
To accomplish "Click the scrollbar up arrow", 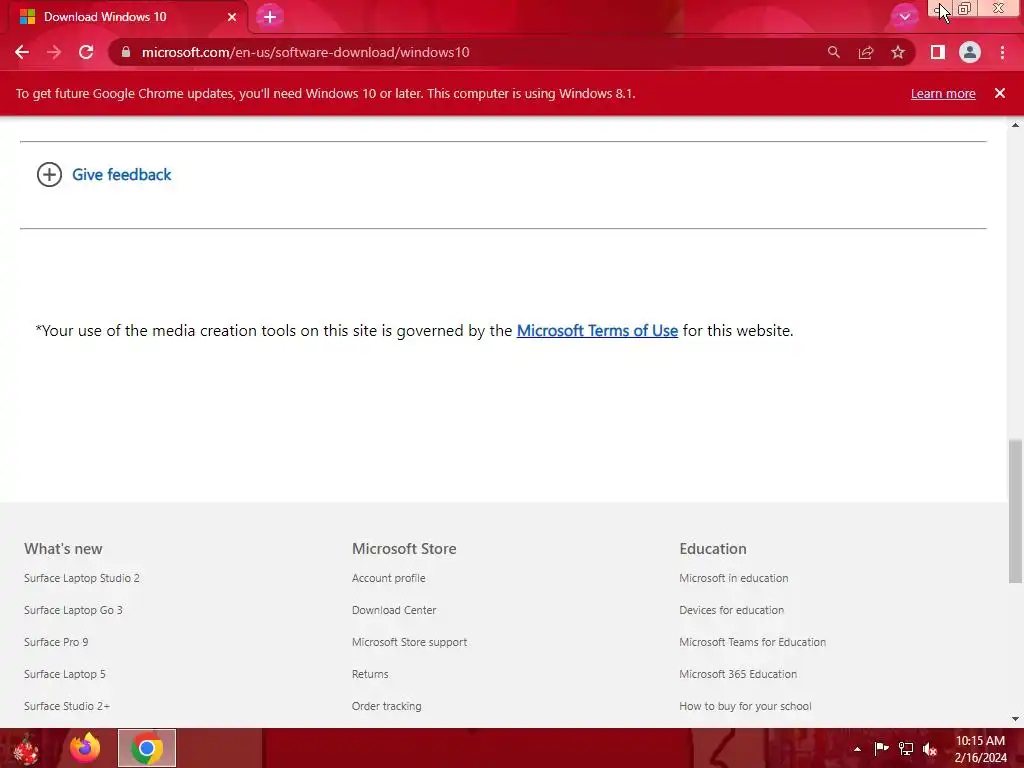I will point(1015,125).
